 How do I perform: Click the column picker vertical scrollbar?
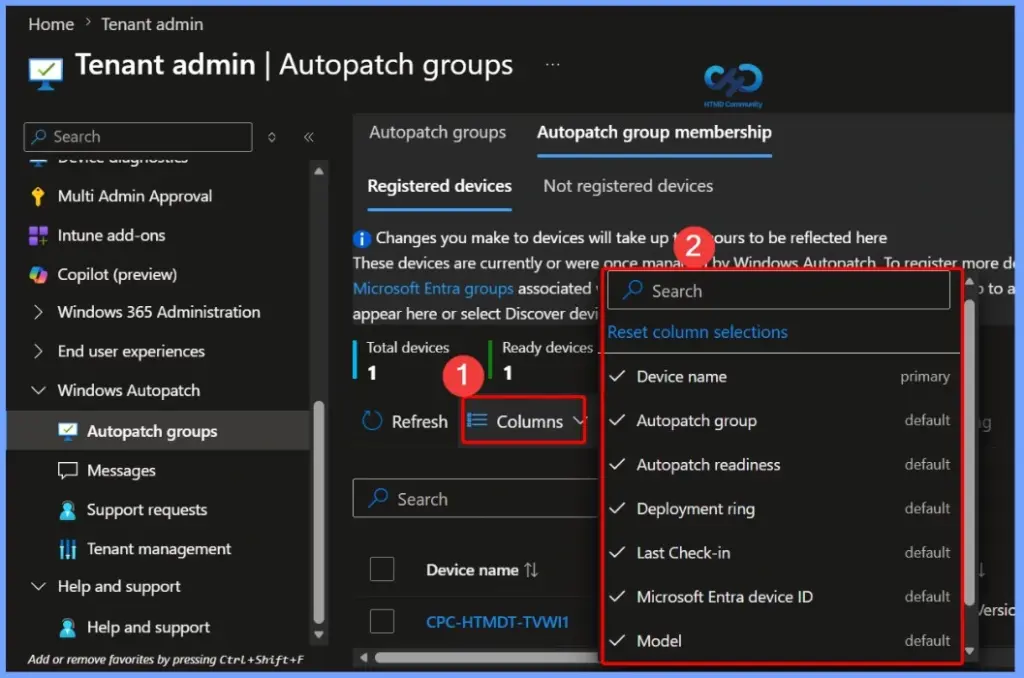pos(969,451)
